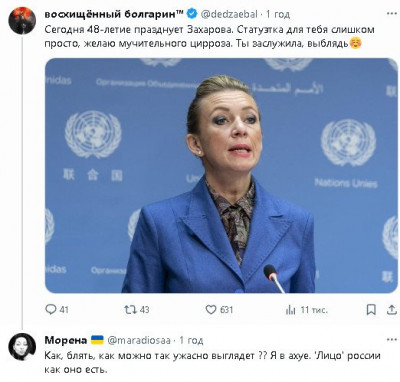Like the post with 631 hearts

click(x=211, y=310)
